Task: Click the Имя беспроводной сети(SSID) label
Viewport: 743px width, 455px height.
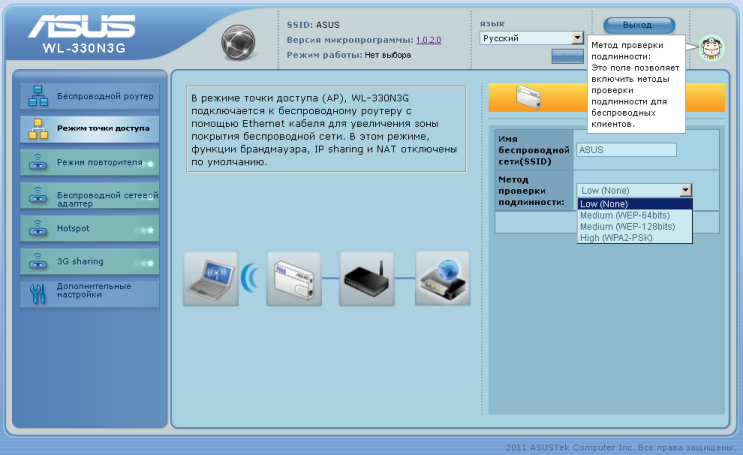Action: [x=534, y=150]
